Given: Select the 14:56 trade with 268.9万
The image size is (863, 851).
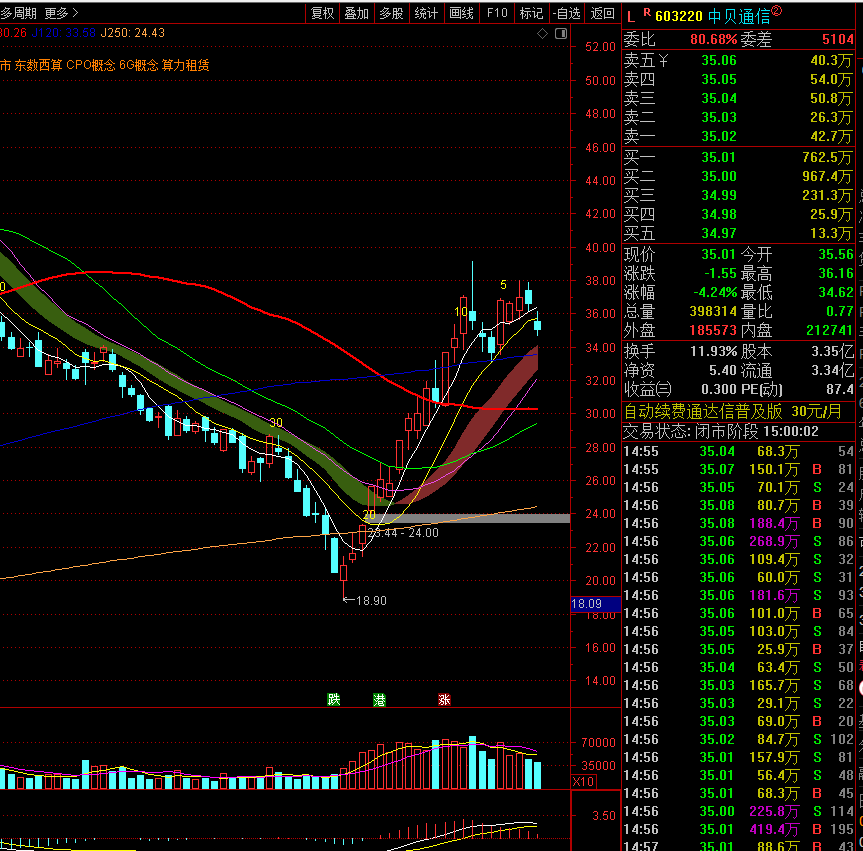Looking at the screenshot, I should click(738, 542).
